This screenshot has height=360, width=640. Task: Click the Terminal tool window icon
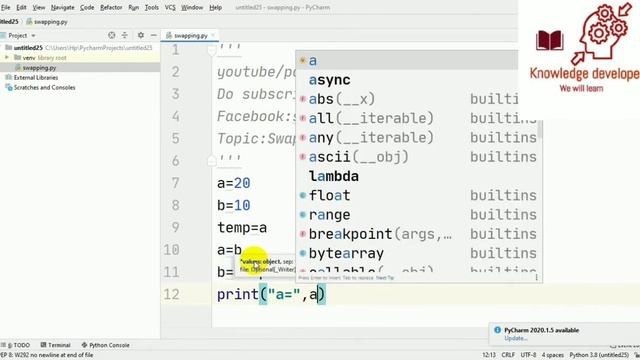pos(44,345)
